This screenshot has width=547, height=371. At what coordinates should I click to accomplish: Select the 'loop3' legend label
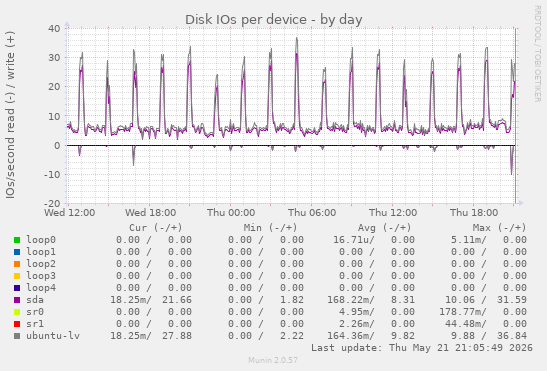click(41, 276)
